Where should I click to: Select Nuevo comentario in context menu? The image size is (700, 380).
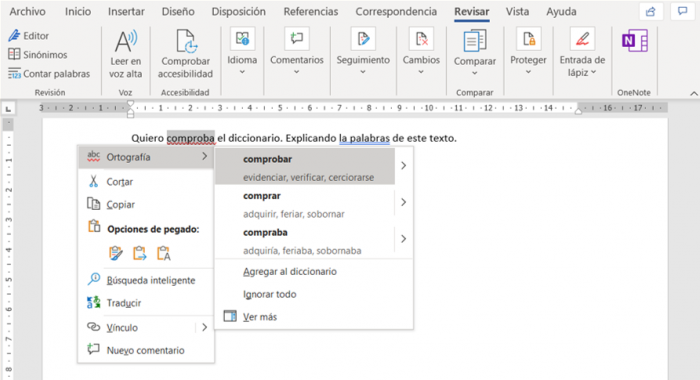tap(146, 350)
